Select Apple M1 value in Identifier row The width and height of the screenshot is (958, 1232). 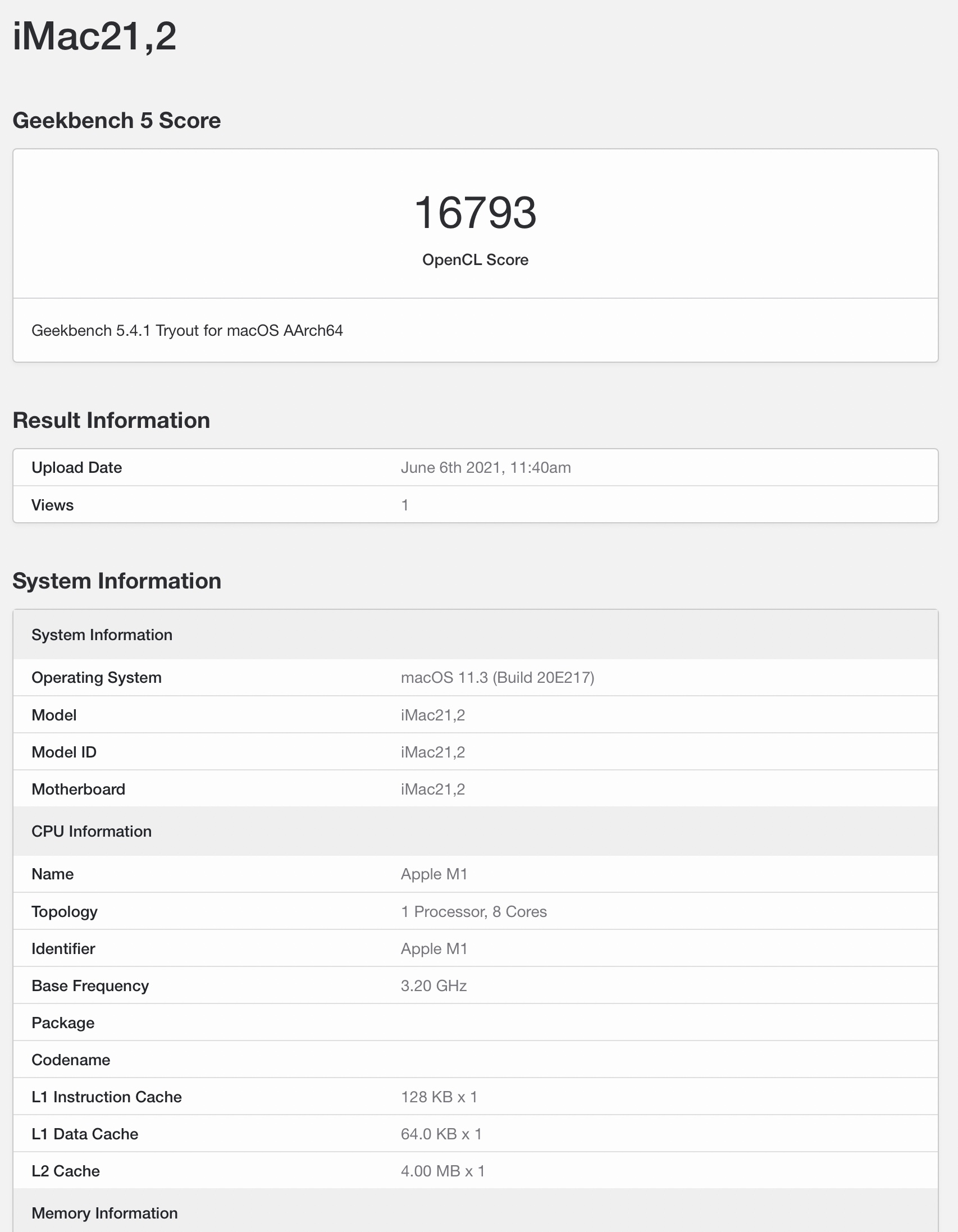tap(434, 949)
